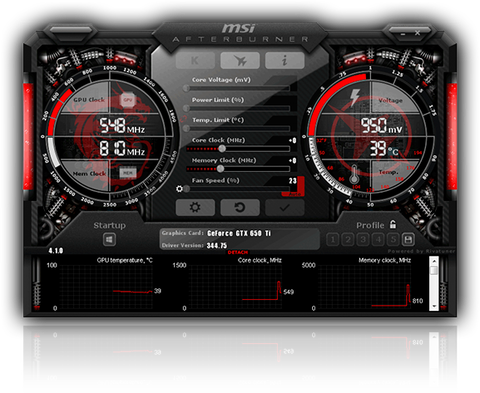Click the Kombustor K button
The image size is (480, 393).
coord(195,60)
